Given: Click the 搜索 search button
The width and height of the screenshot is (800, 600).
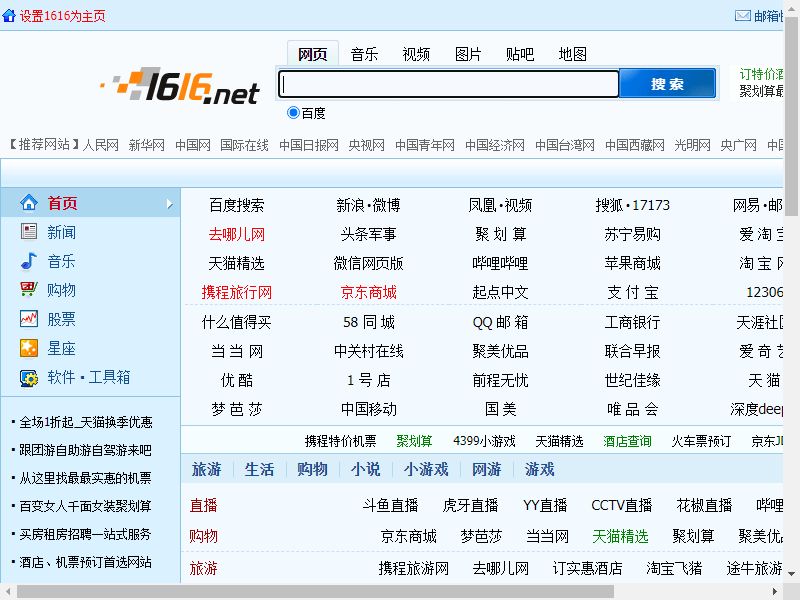Looking at the screenshot, I should pyautogui.click(x=667, y=83).
